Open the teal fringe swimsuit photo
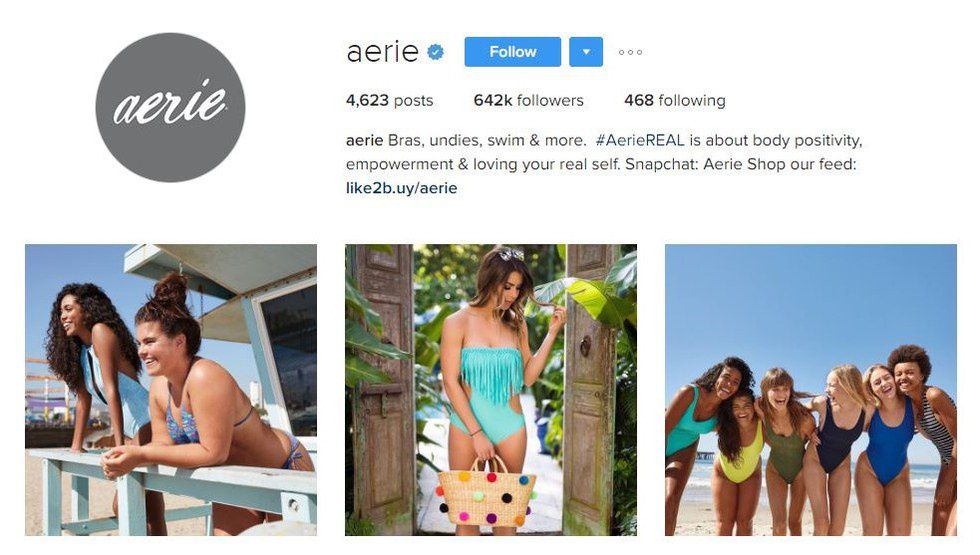This screenshot has width=980, height=555. point(491,390)
